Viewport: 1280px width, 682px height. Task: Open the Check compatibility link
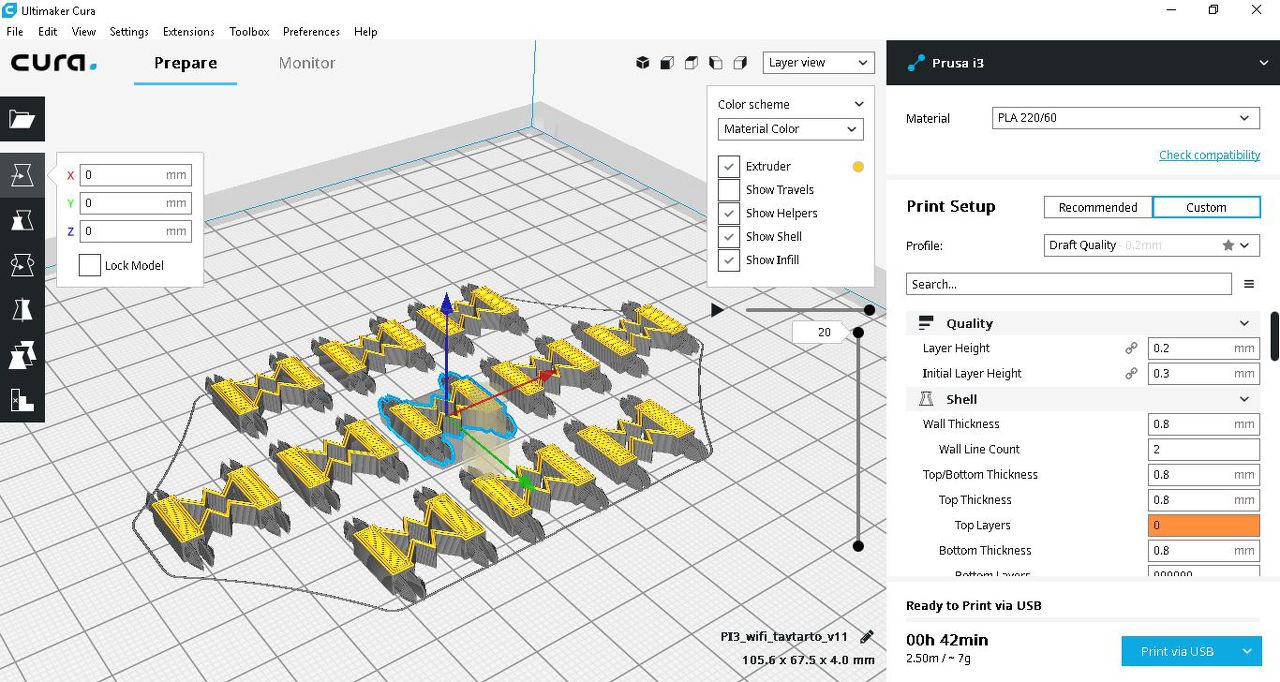1209,155
